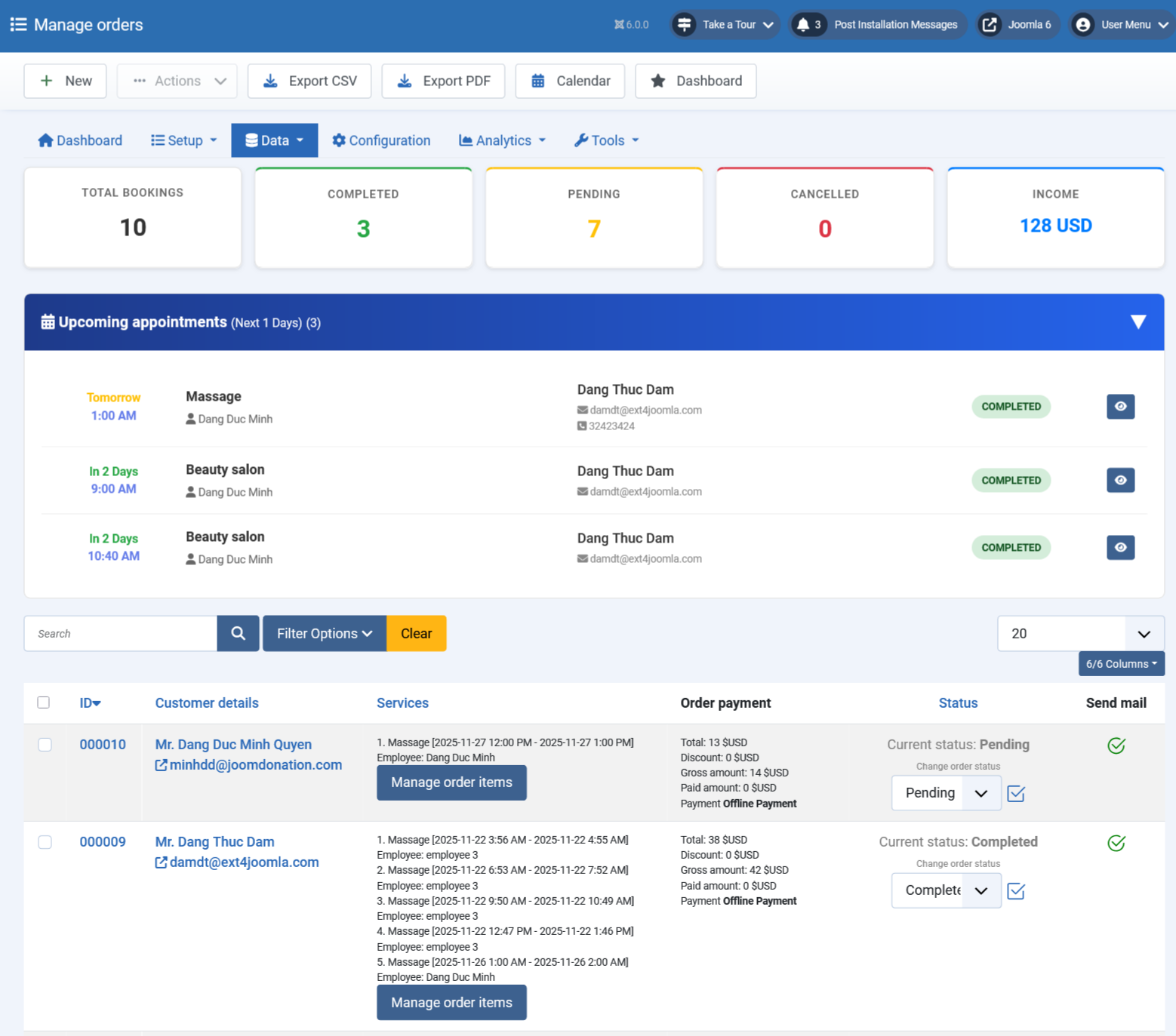Expand the Analytics menu

502,140
